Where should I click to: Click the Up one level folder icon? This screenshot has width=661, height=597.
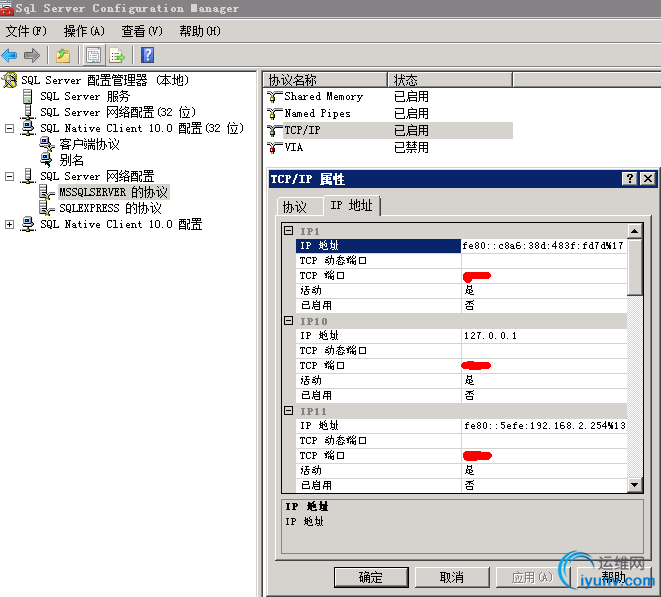click(x=63, y=55)
